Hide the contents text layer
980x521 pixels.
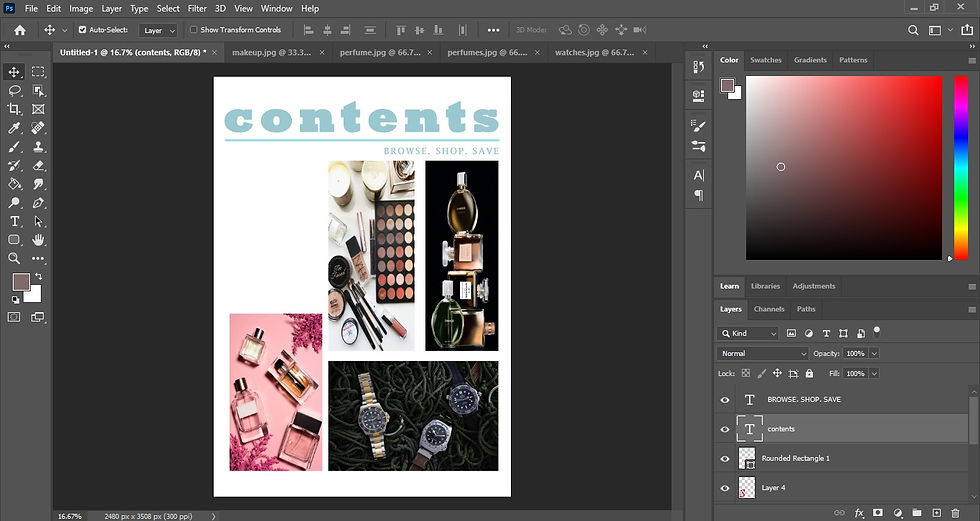pyautogui.click(x=725, y=429)
